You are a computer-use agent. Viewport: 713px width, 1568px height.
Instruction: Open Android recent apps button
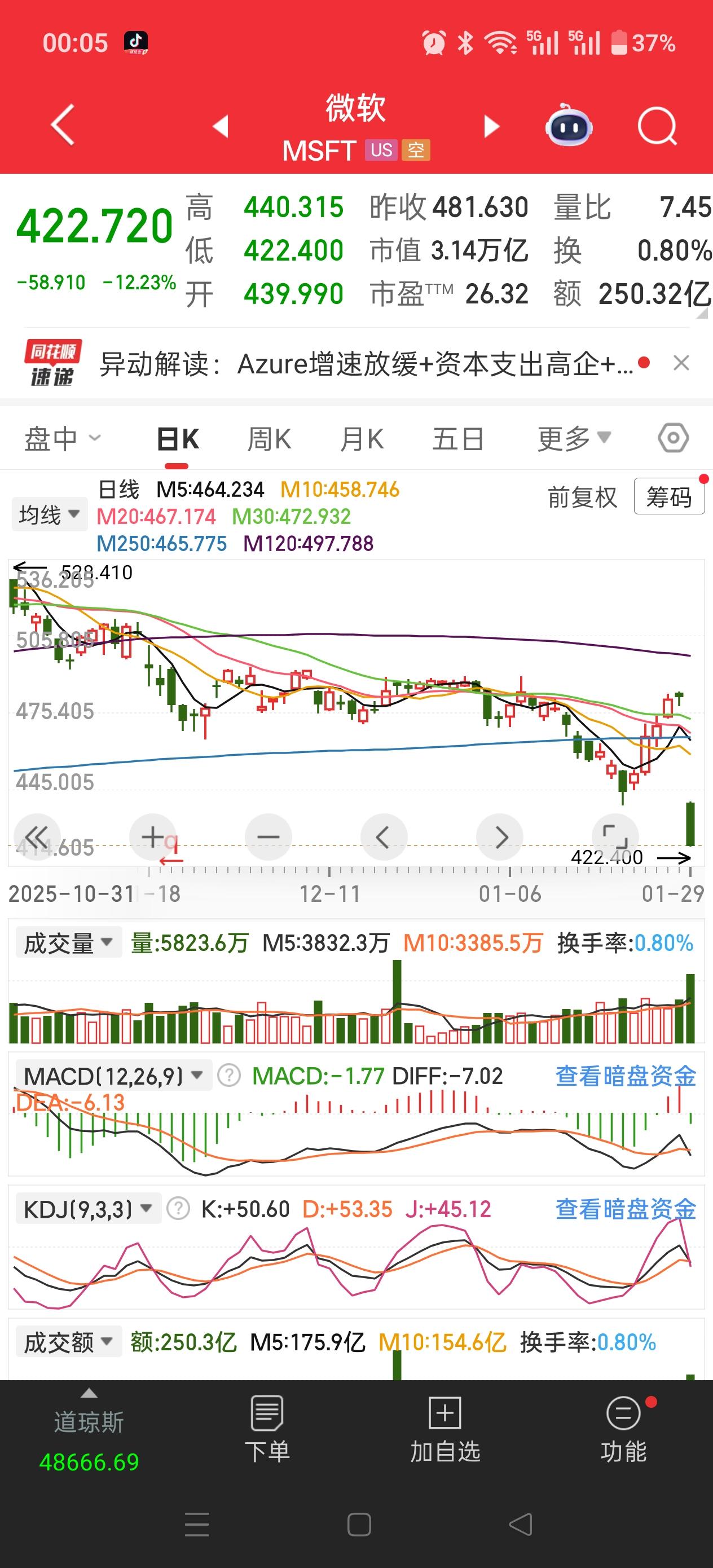tap(197, 1525)
